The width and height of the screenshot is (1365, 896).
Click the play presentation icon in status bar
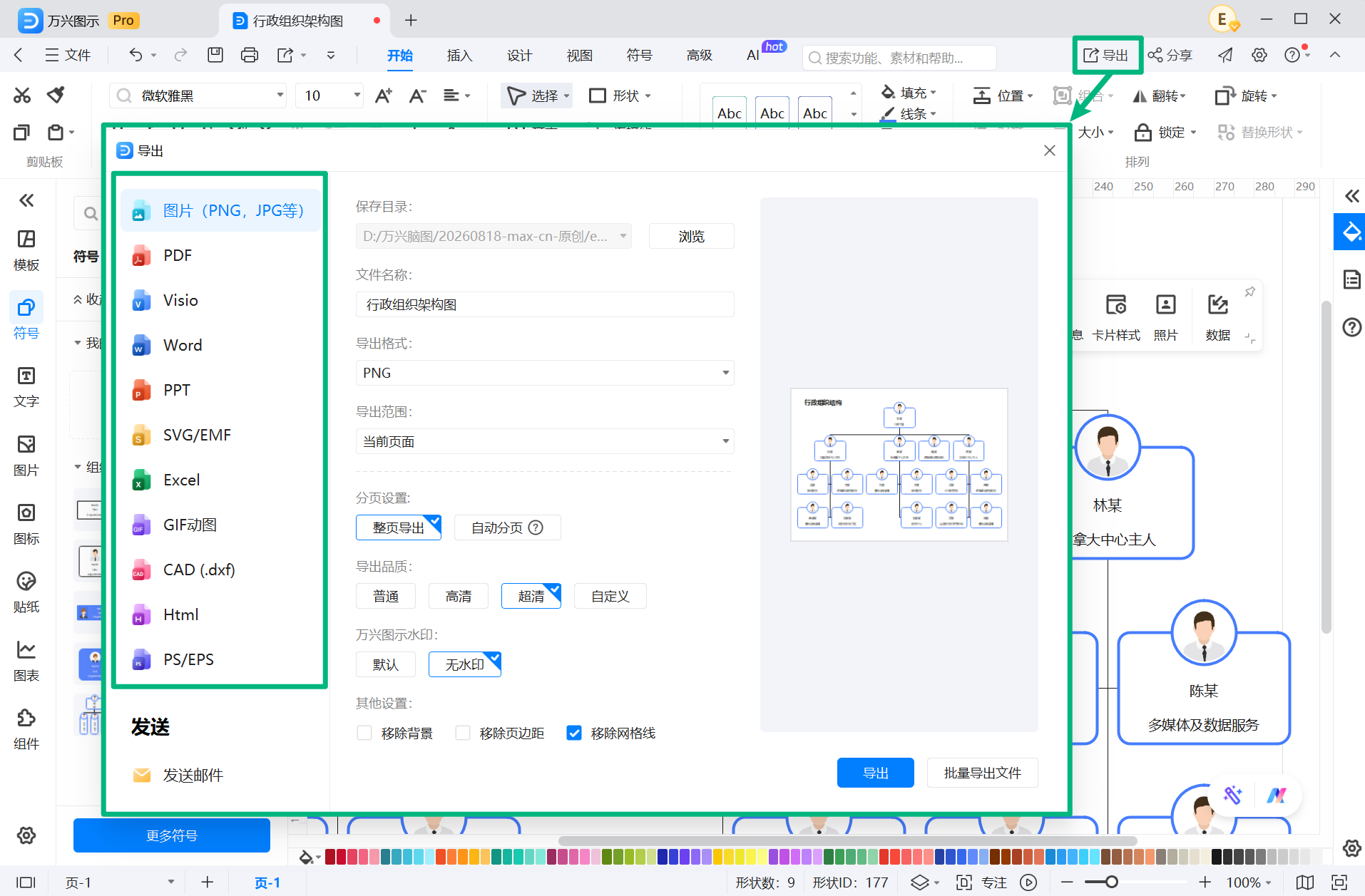point(1028,882)
